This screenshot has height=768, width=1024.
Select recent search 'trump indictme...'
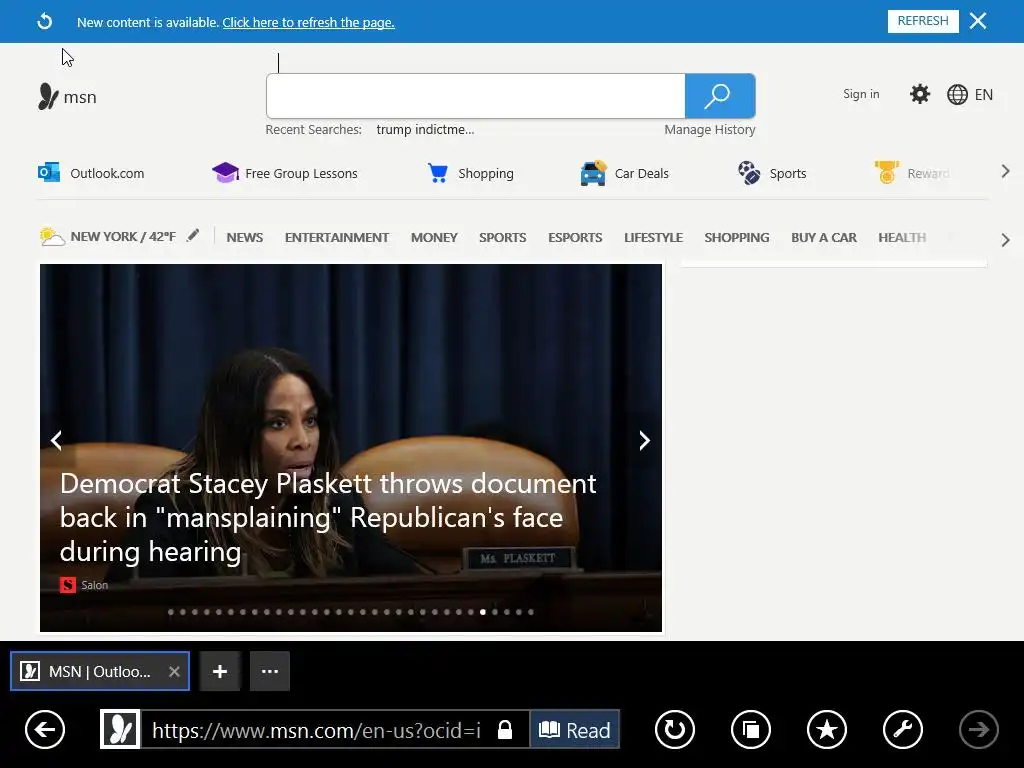pyautogui.click(x=425, y=129)
